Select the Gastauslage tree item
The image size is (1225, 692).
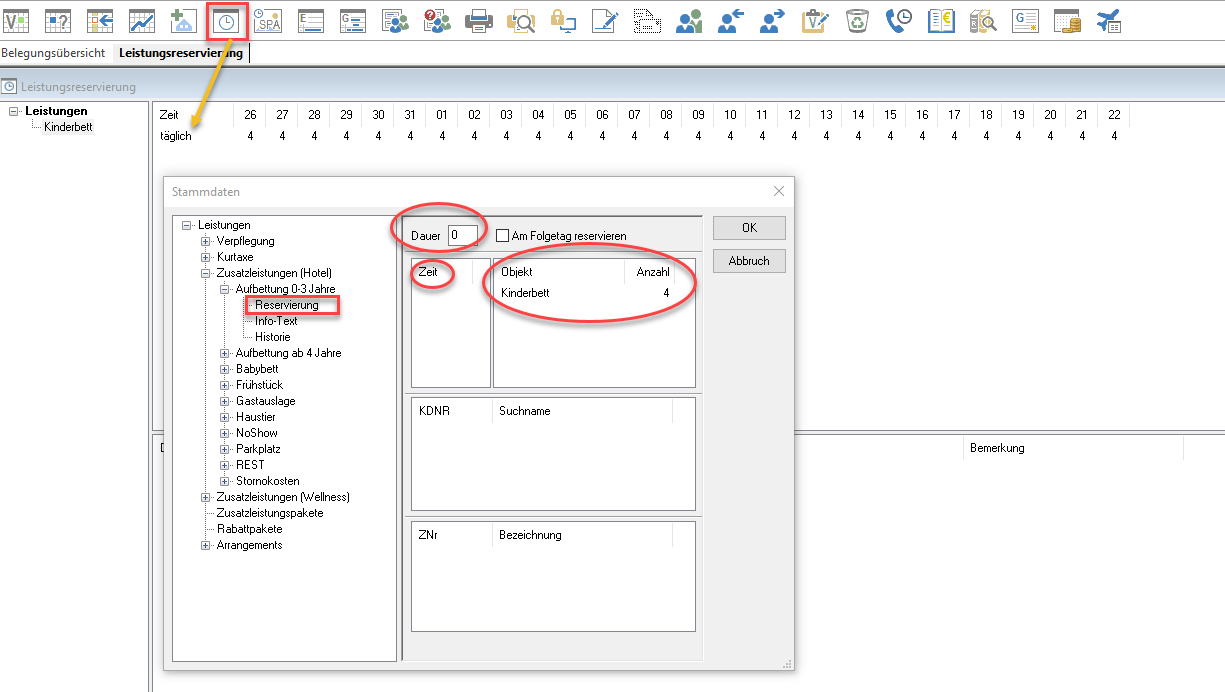(x=265, y=401)
